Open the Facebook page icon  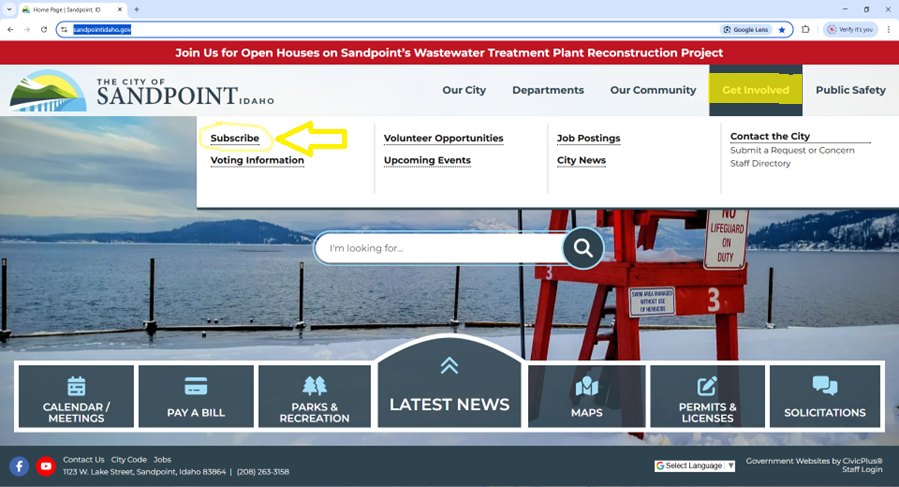tap(19, 466)
